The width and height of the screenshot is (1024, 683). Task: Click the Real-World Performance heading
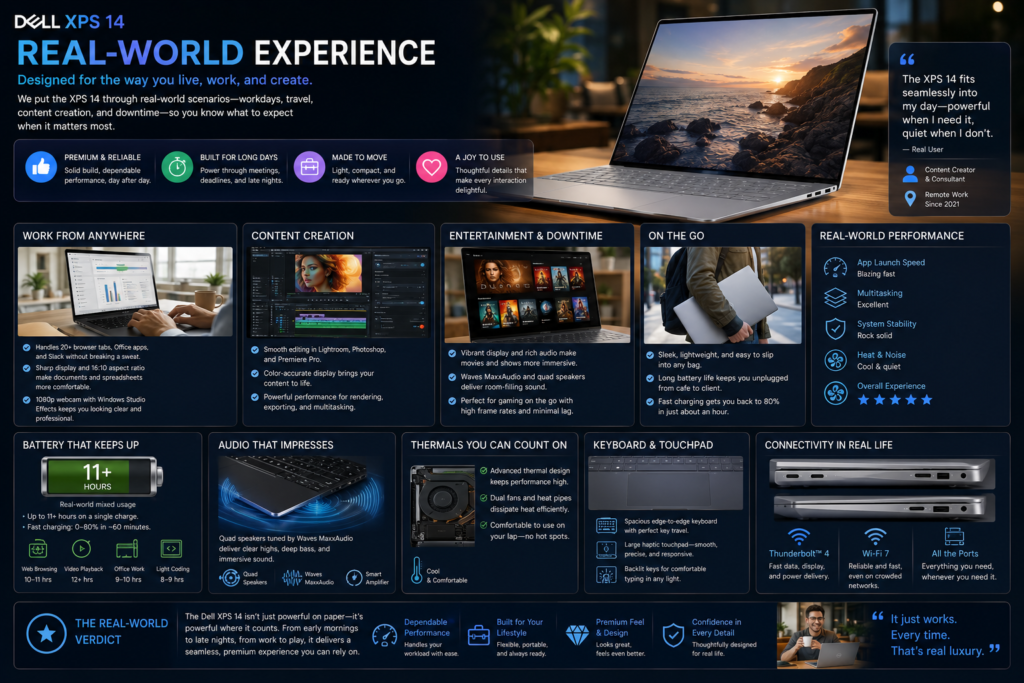click(891, 236)
